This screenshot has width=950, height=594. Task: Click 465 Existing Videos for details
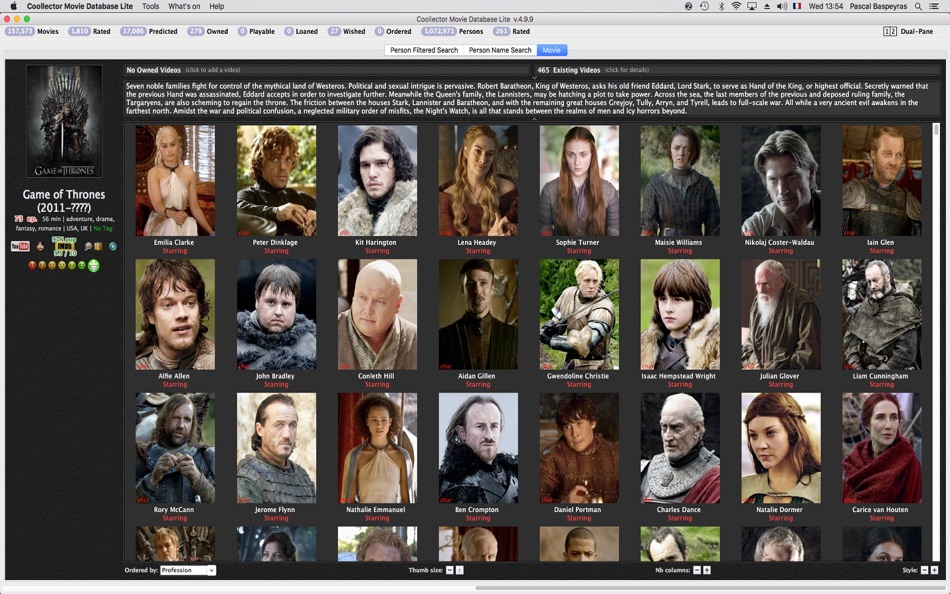(x=737, y=70)
